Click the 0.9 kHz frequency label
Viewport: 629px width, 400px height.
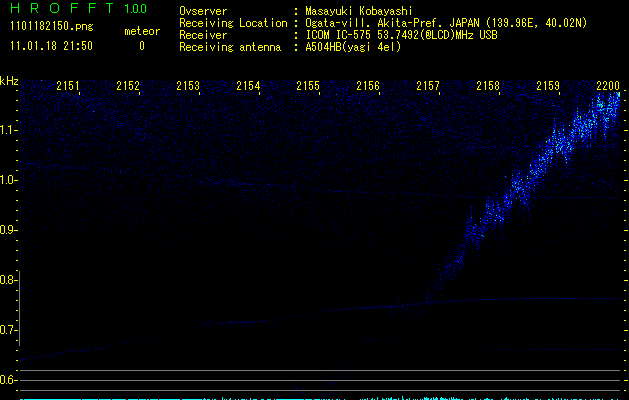point(8,230)
